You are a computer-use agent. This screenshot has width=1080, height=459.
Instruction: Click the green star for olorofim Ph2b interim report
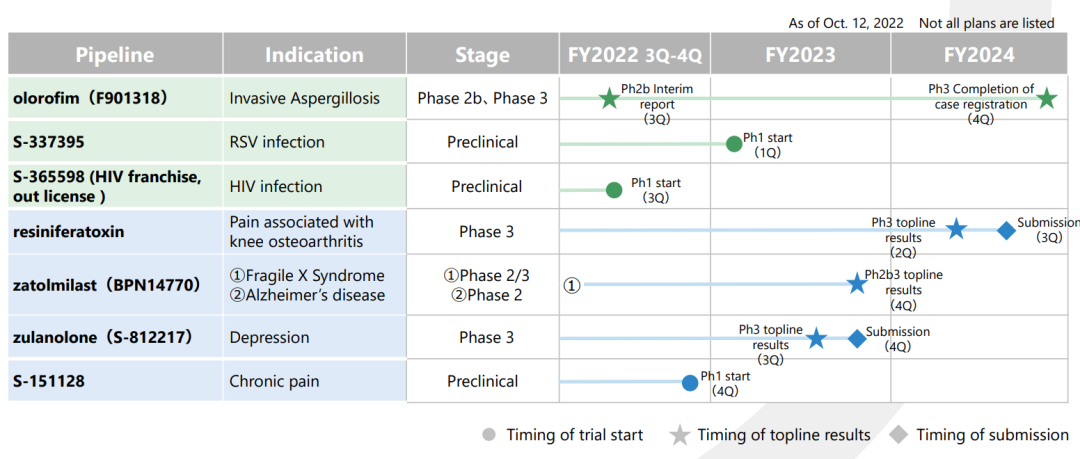608,98
